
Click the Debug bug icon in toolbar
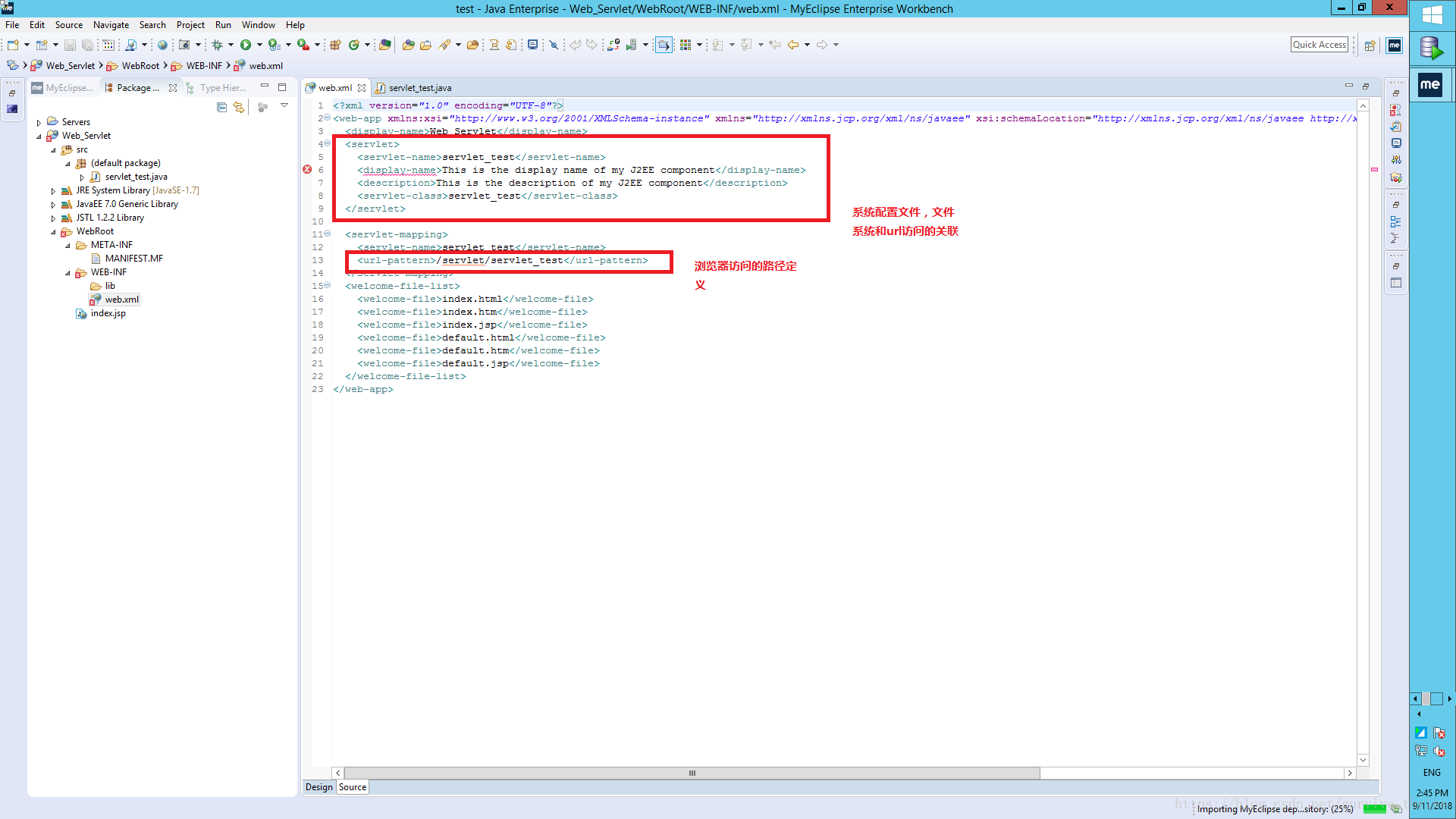(x=217, y=45)
